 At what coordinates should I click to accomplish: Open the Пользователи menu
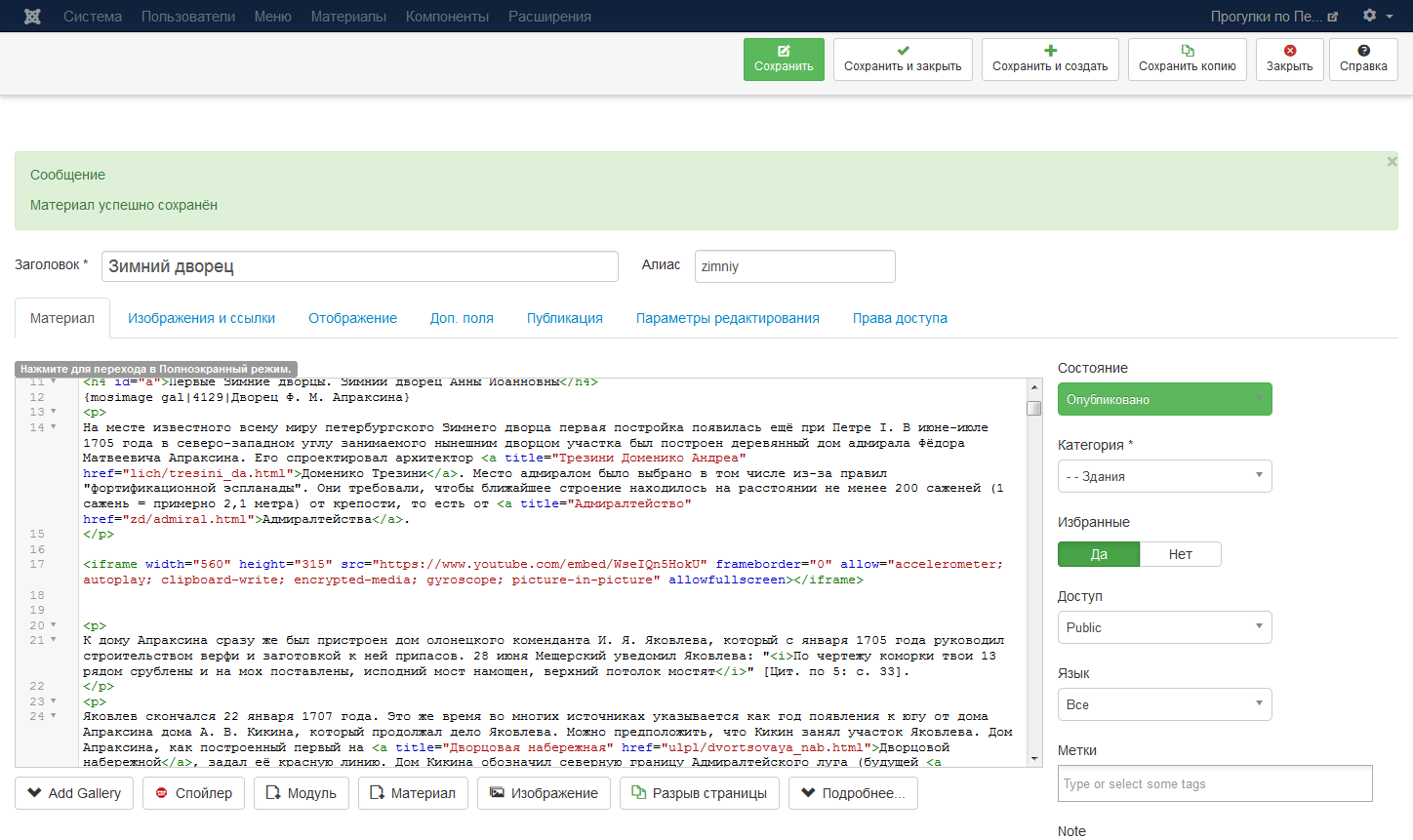(188, 17)
